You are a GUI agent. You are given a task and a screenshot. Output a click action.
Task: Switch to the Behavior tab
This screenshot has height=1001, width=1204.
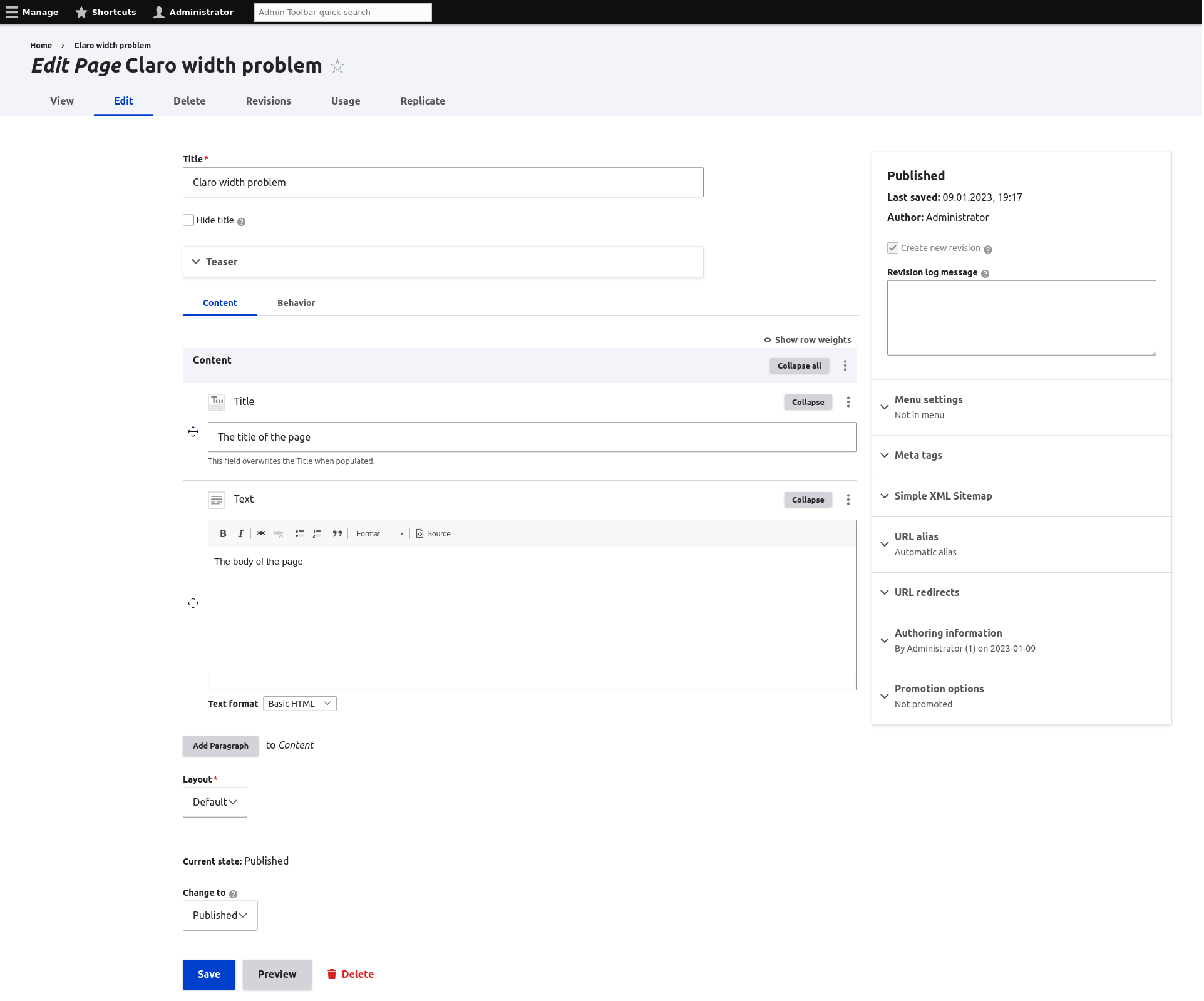click(x=296, y=303)
